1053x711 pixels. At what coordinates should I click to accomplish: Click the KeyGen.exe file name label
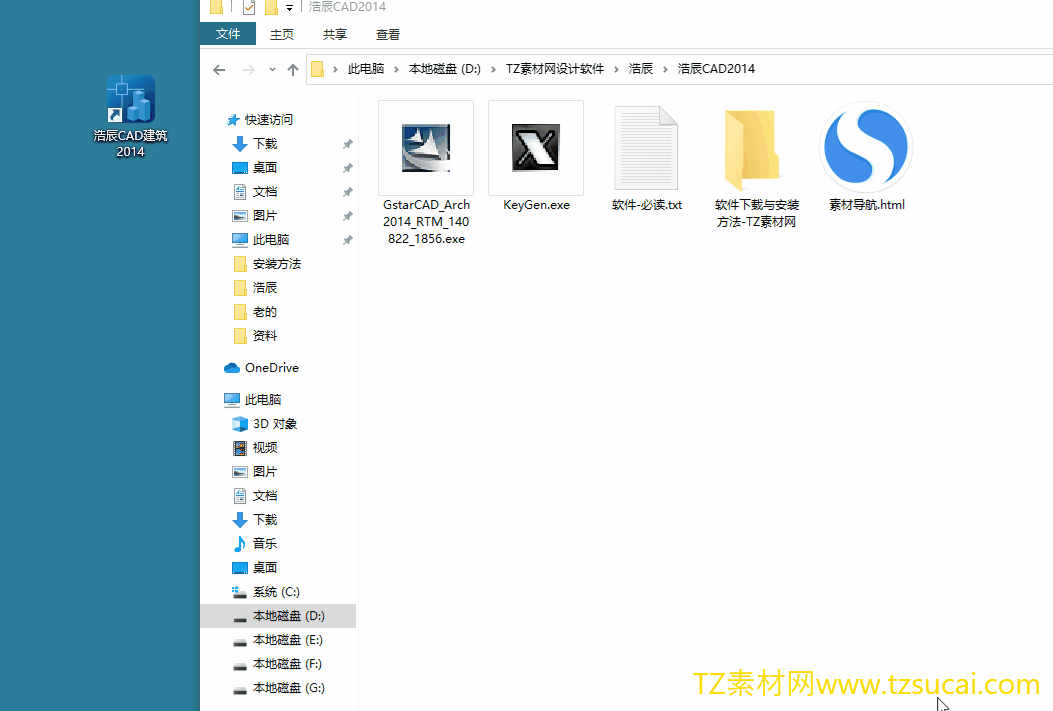tap(537, 205)
